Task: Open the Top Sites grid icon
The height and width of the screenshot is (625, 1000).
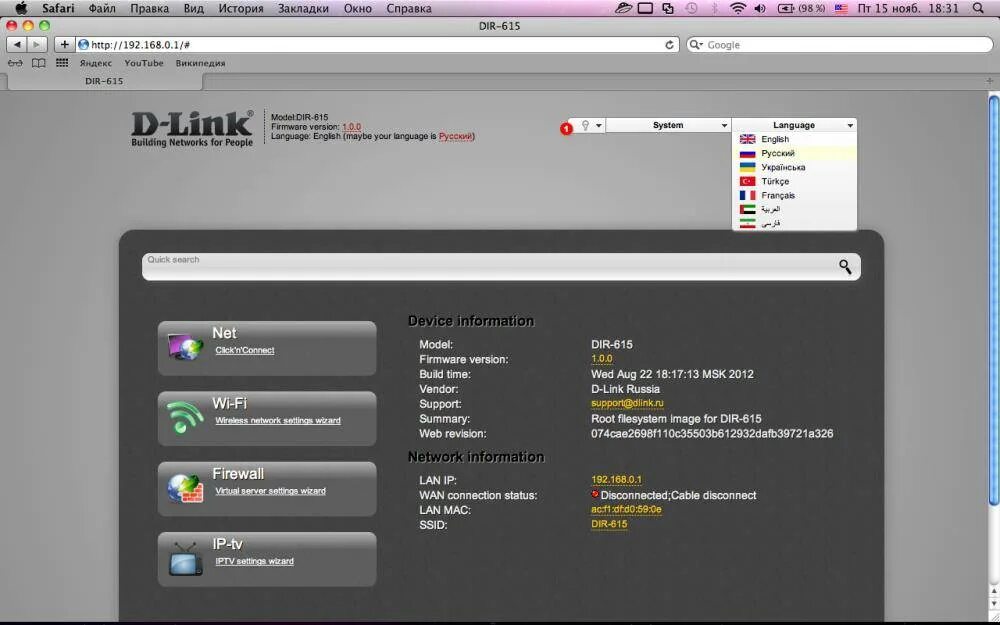Action: (x=62, y=63)
